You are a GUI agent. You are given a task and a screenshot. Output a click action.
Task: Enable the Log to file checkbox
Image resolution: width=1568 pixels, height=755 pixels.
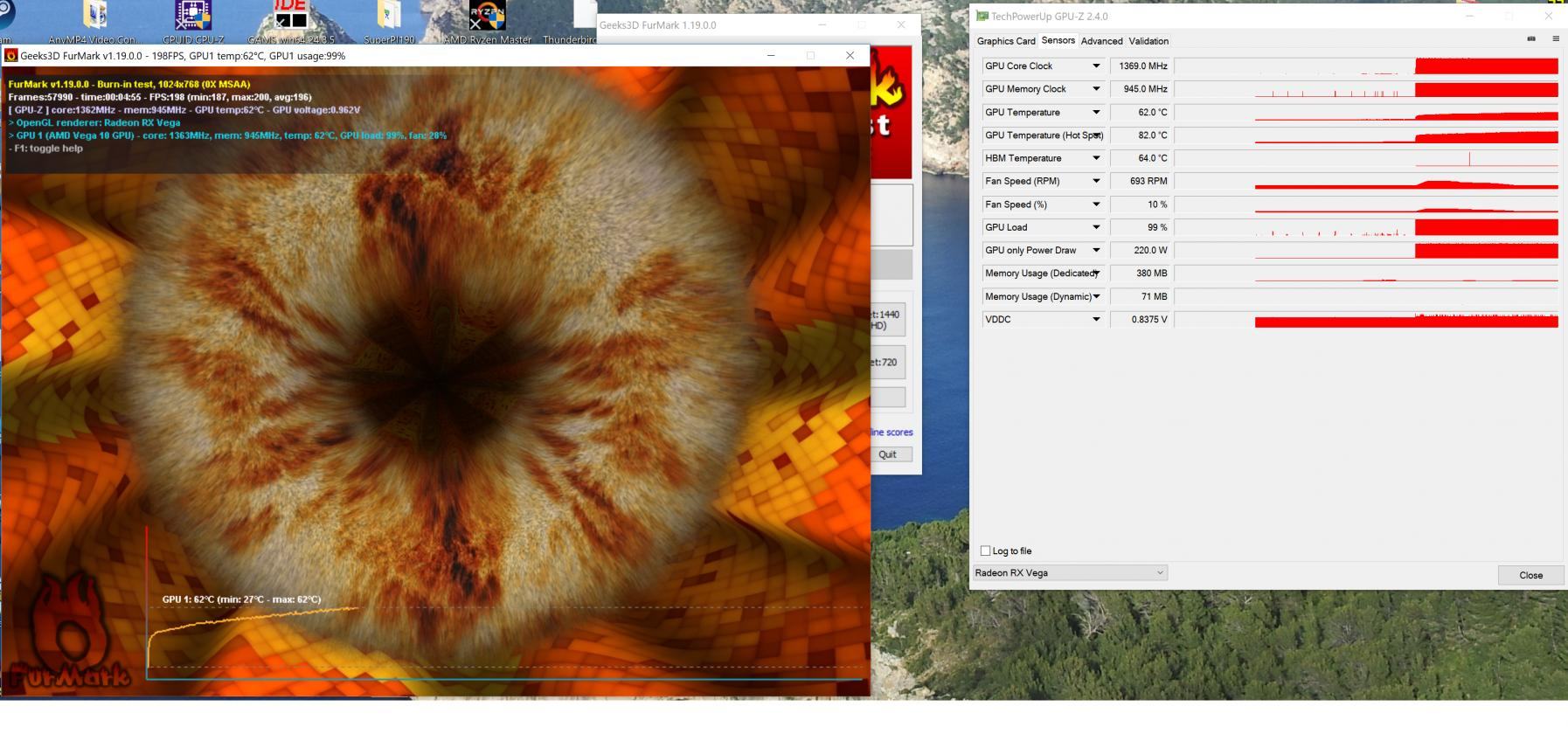point(986,551)
